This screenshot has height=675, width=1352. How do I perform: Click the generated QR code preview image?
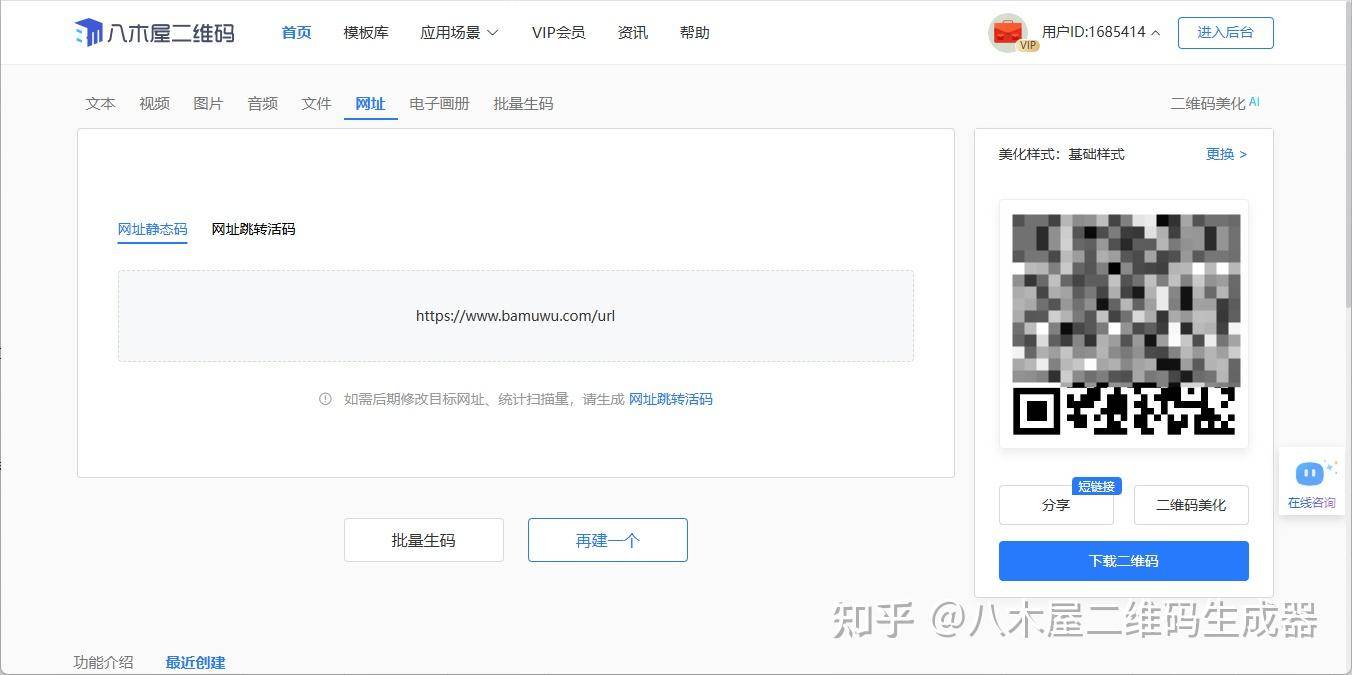pyautogui.click(x=1124, y=324)
